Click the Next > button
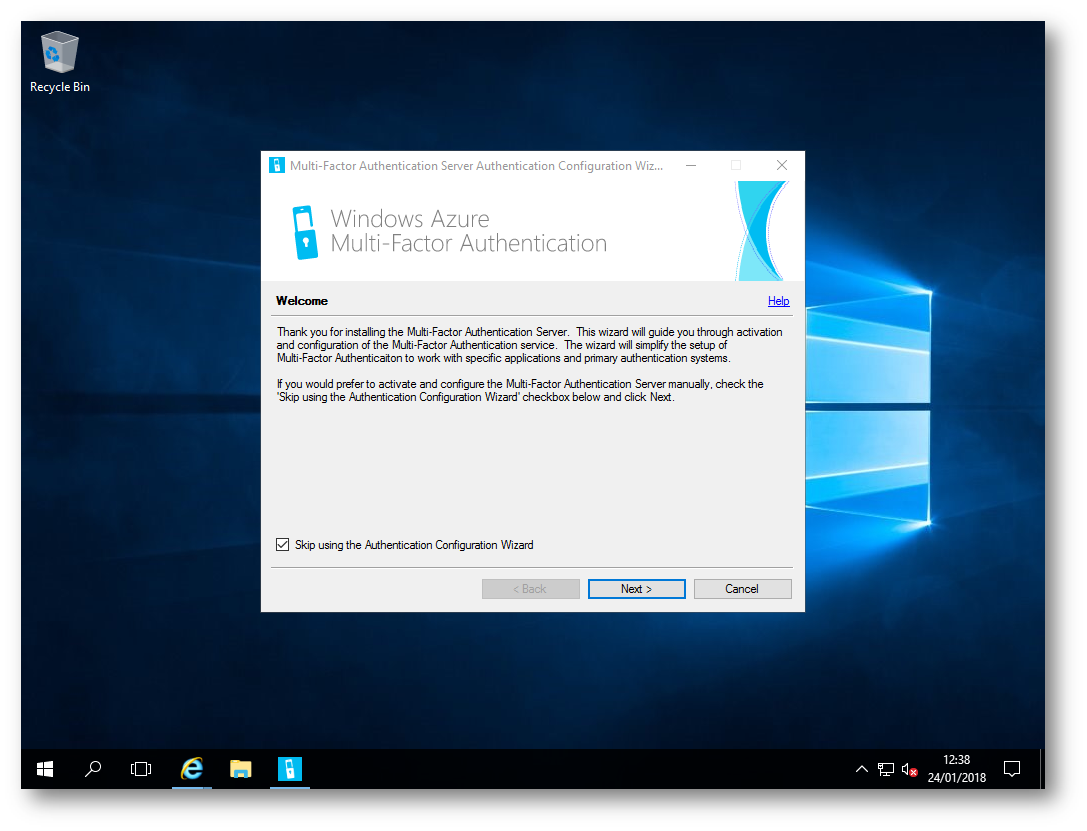Screen dimensions: 1087x831 (x=636, y=589)
